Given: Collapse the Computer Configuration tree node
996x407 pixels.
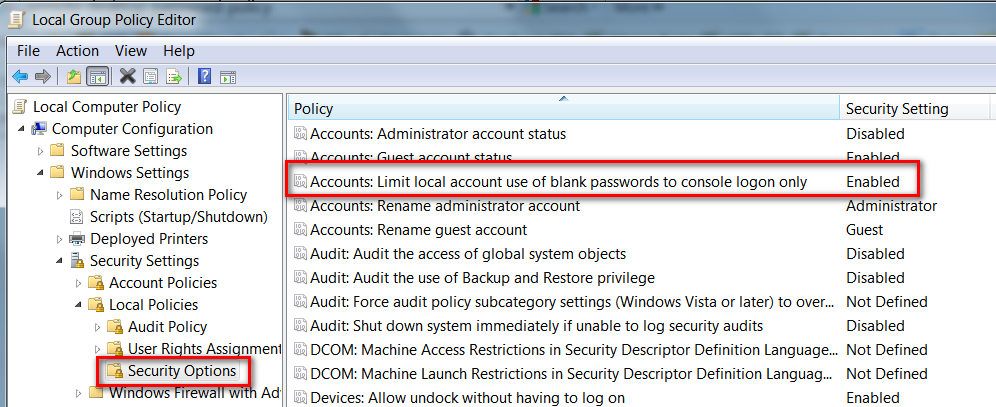Looking at the screenshot, I should [x=21, y=129].
